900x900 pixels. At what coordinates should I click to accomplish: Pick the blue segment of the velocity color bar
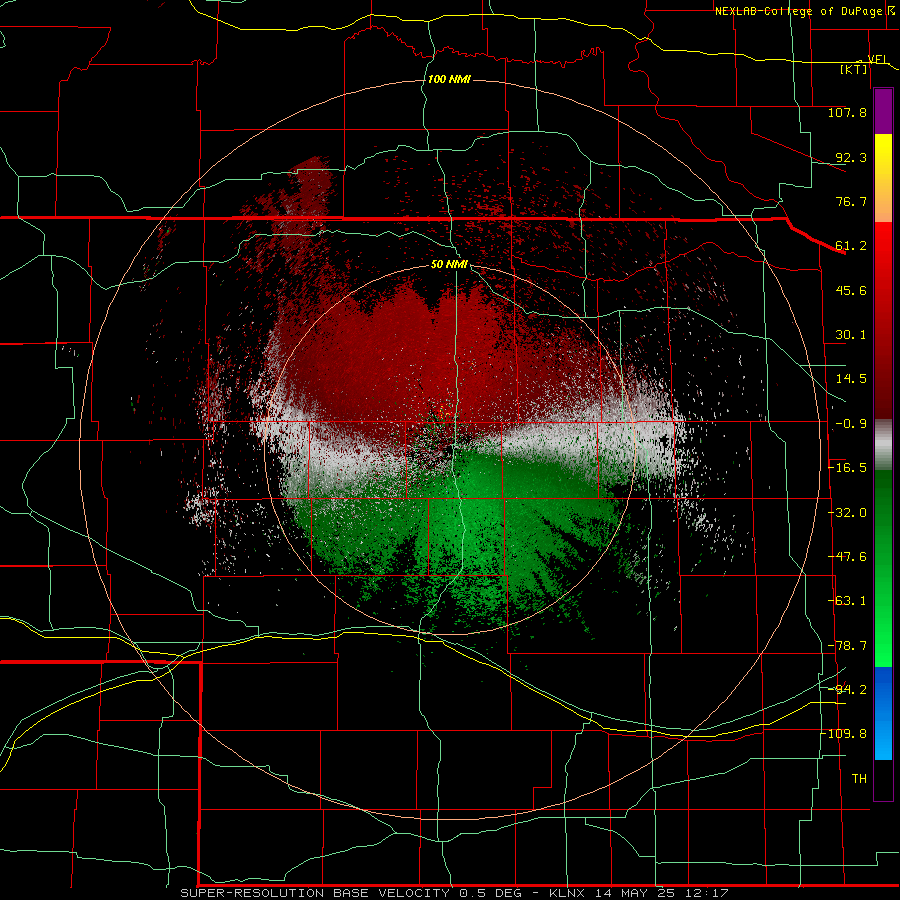883,713
